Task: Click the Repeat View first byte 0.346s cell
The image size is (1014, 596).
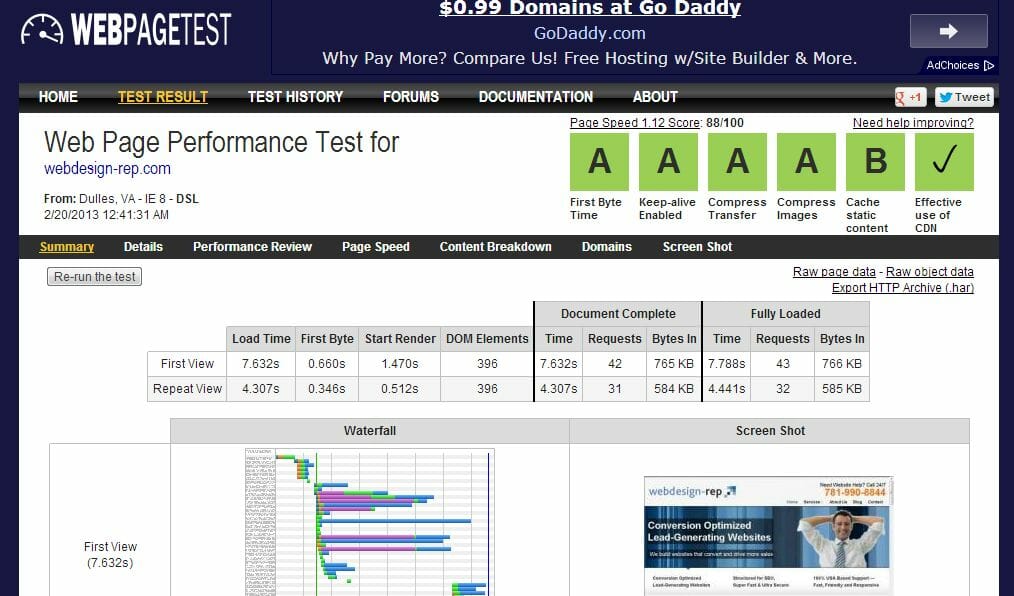Action: click(x=327, y=389)
